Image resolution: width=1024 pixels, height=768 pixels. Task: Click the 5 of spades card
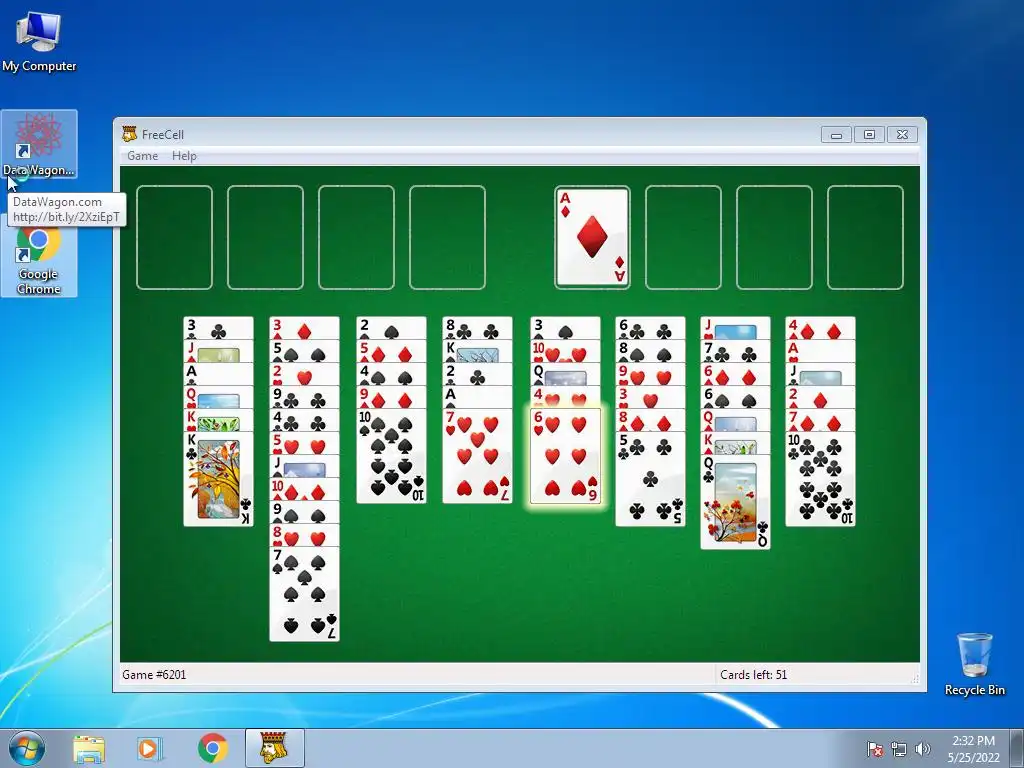(x=304, y=351)
